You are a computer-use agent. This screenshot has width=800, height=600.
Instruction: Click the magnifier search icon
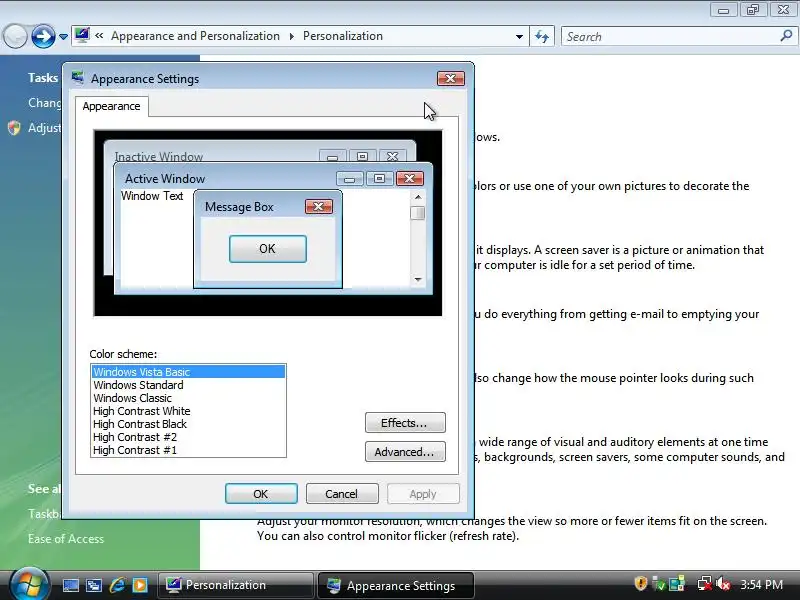point(786,36)
